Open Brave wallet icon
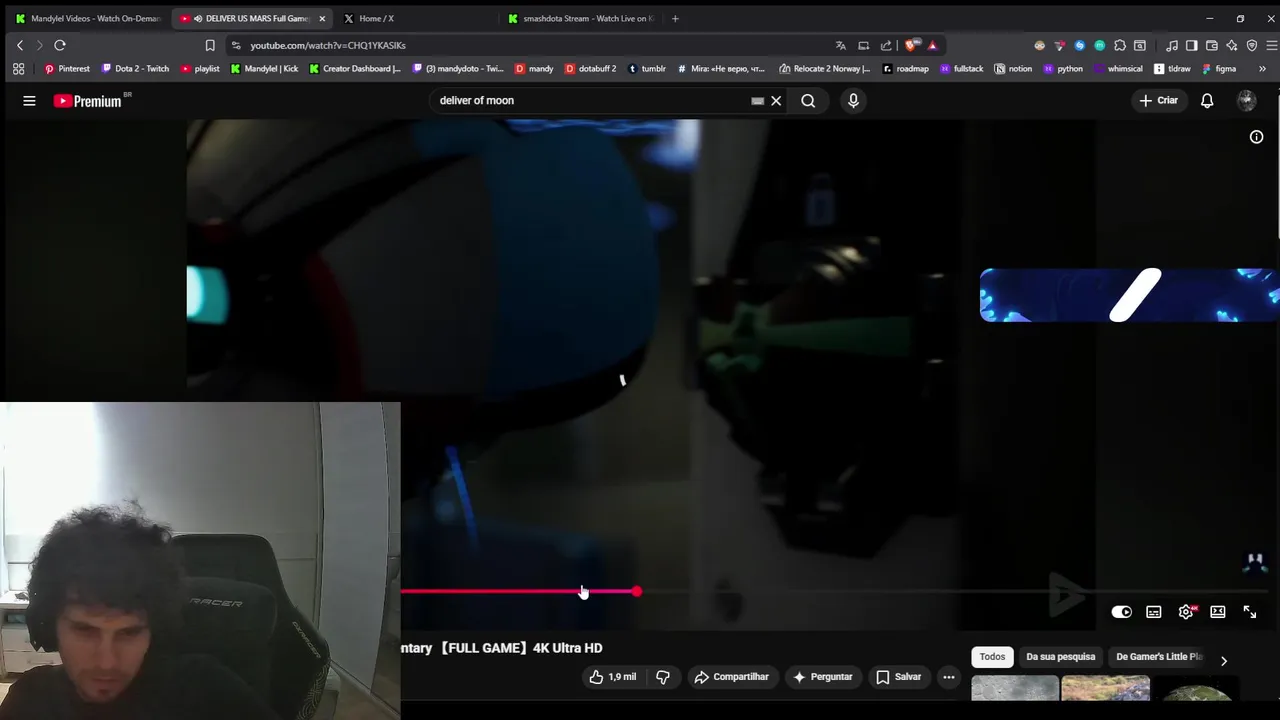This screenshot has height=720, width=1280. pos(1212,45)
